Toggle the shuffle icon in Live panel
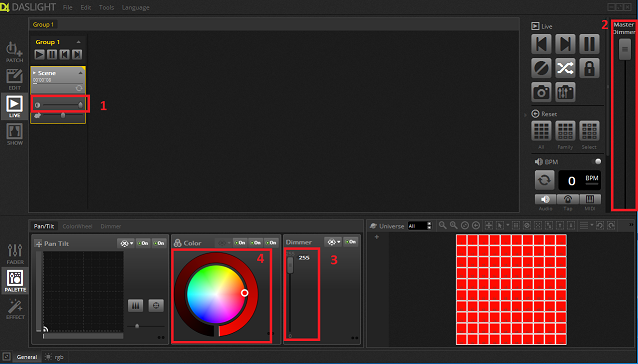Screen dimensions: 638x364 [565, 68]
